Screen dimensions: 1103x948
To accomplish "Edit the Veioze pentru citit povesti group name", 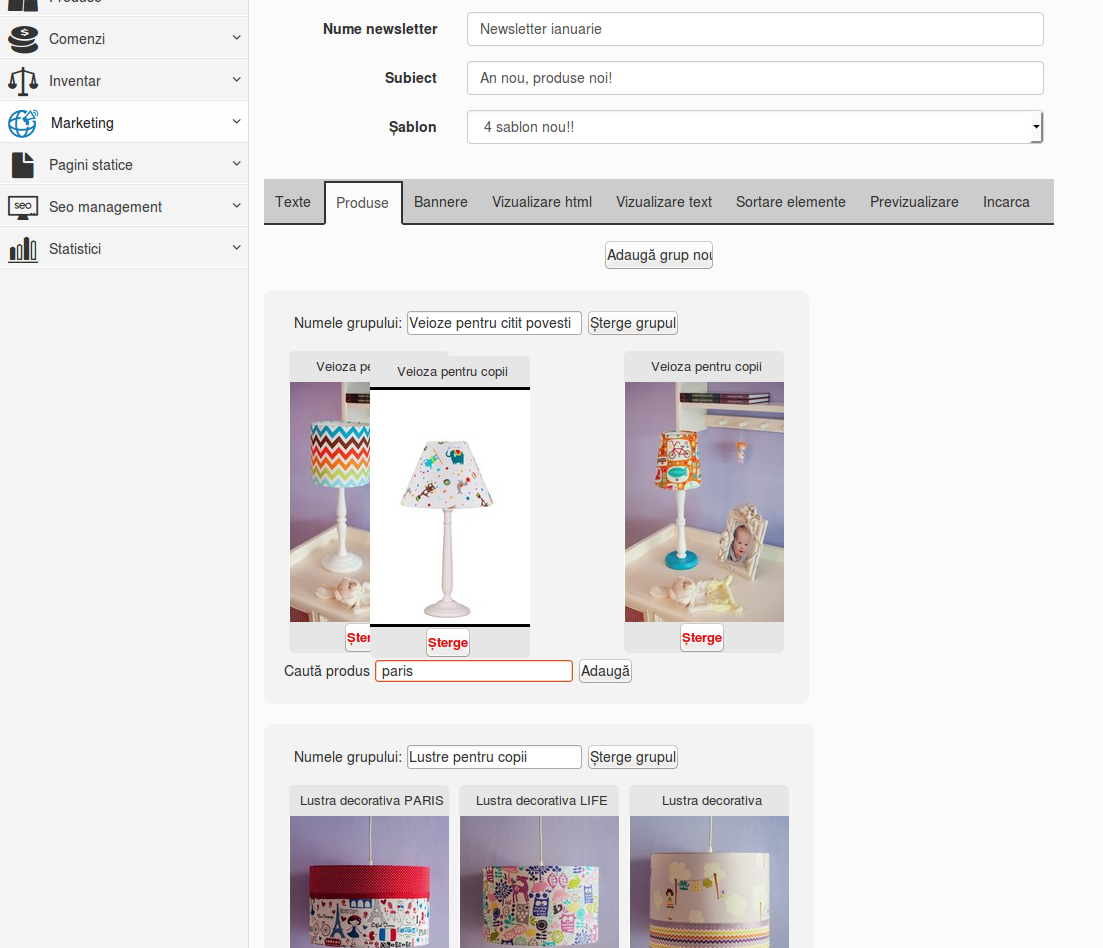I will coord(494,324).
